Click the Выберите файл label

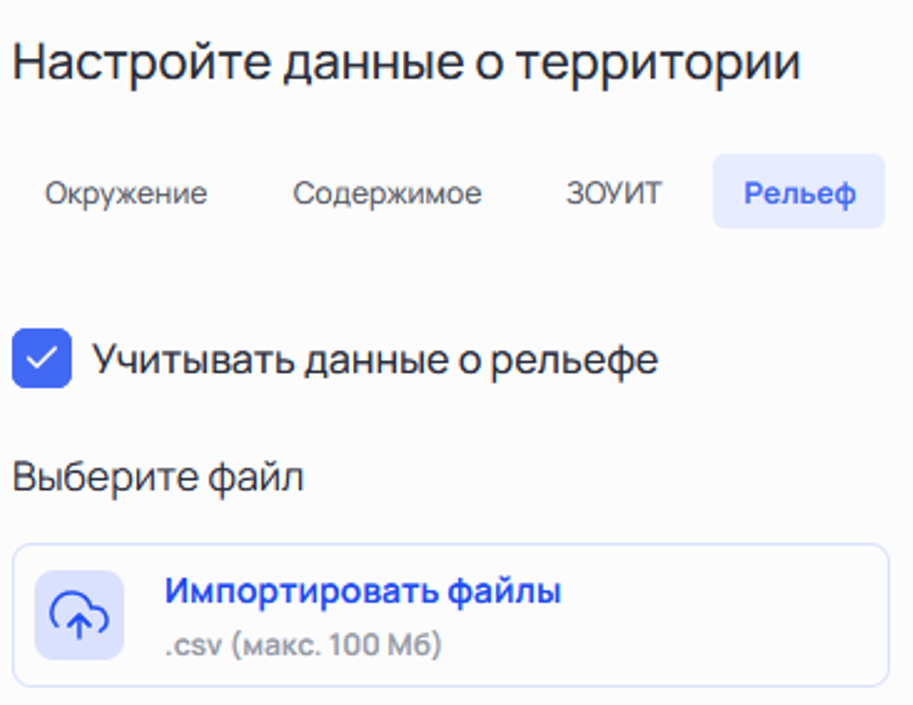(x=158, y=478)
